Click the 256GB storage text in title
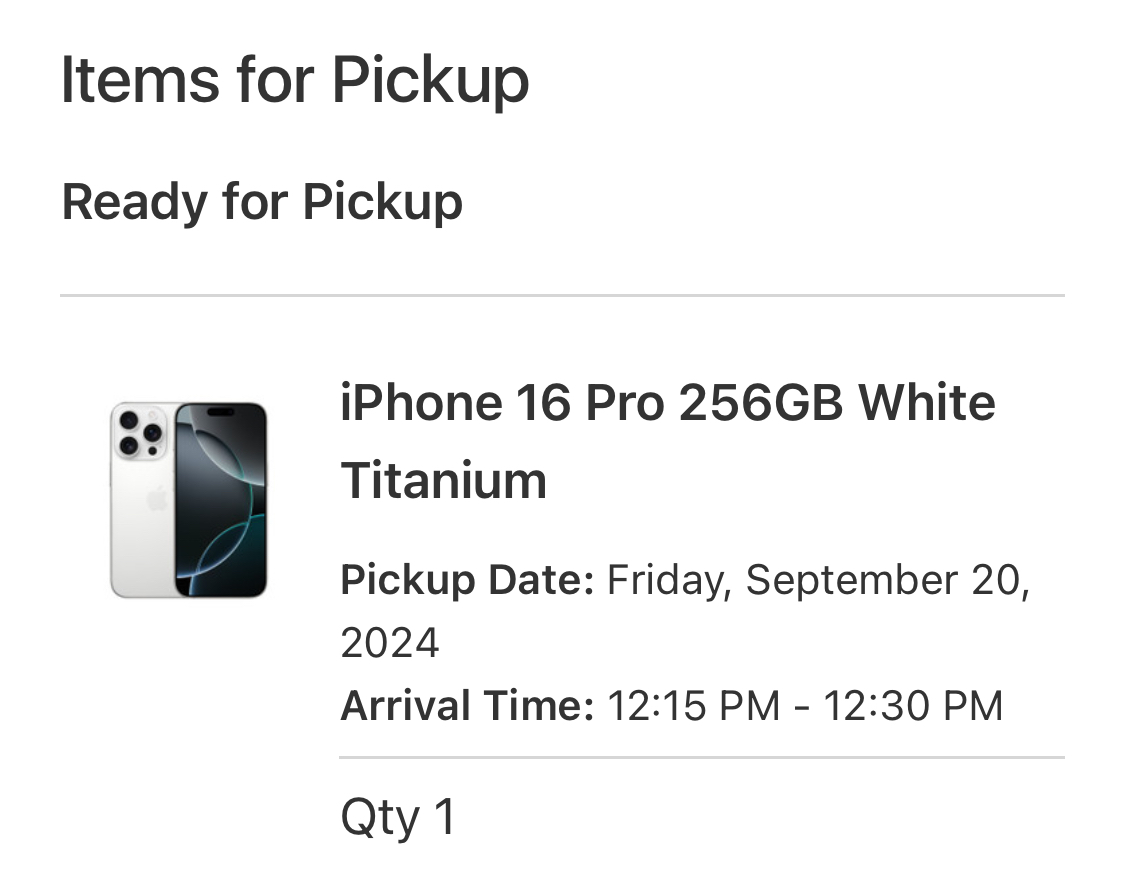Screen dimensions: 1125x878 pyautogui.click(x=761, y=402)
